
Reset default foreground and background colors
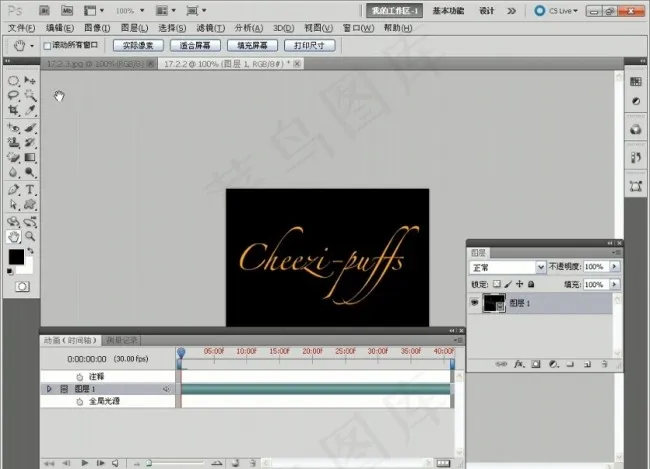tap(10, 272)
